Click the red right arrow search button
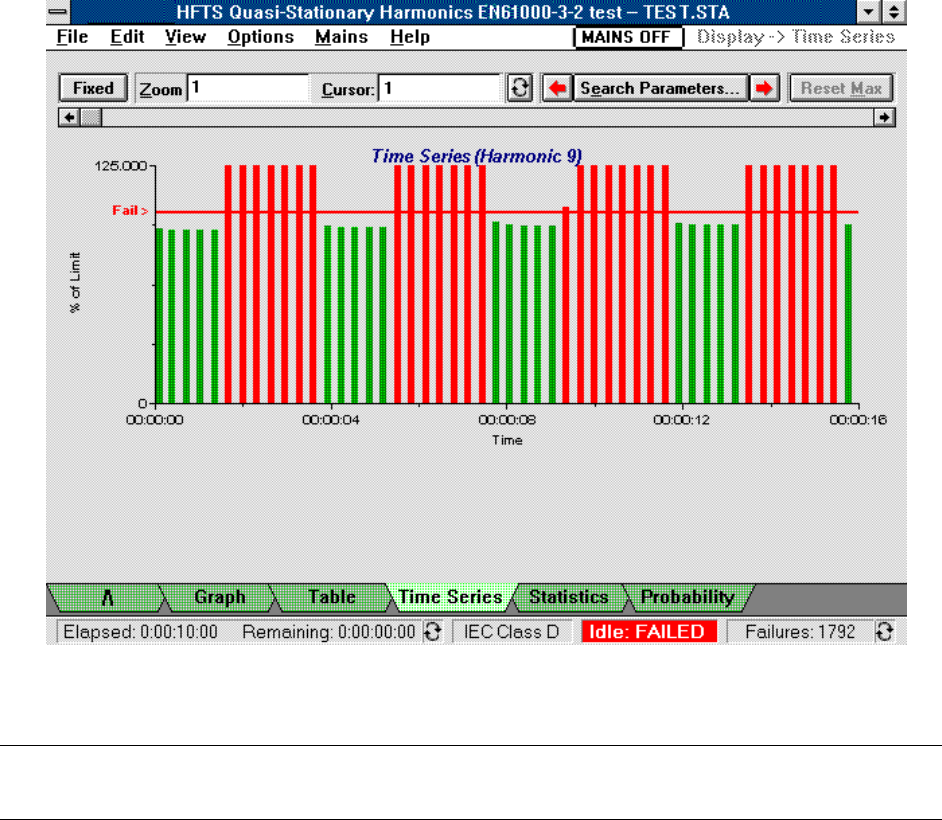The width and height of the screenshot is (942, 820). pos(765,88)
